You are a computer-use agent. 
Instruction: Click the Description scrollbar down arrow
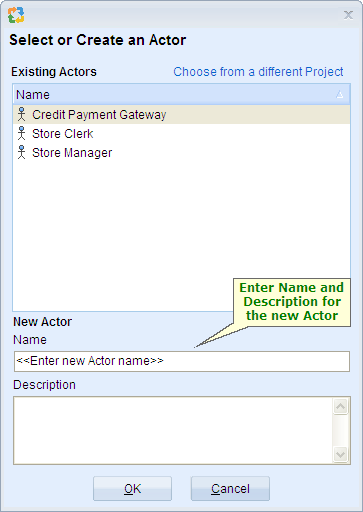(341, 454)
